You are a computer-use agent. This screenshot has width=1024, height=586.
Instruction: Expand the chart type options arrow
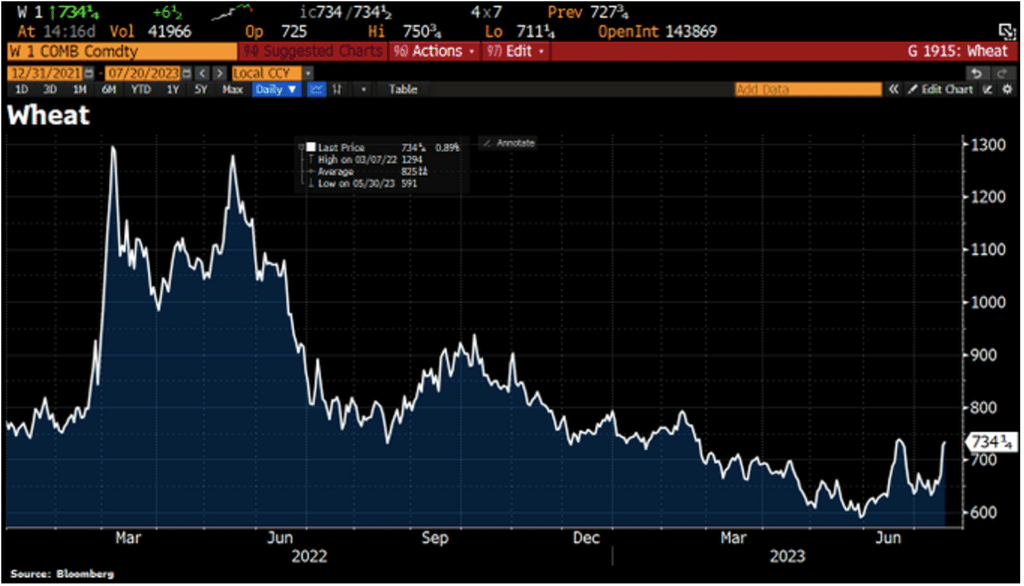[x=363, y=90]
